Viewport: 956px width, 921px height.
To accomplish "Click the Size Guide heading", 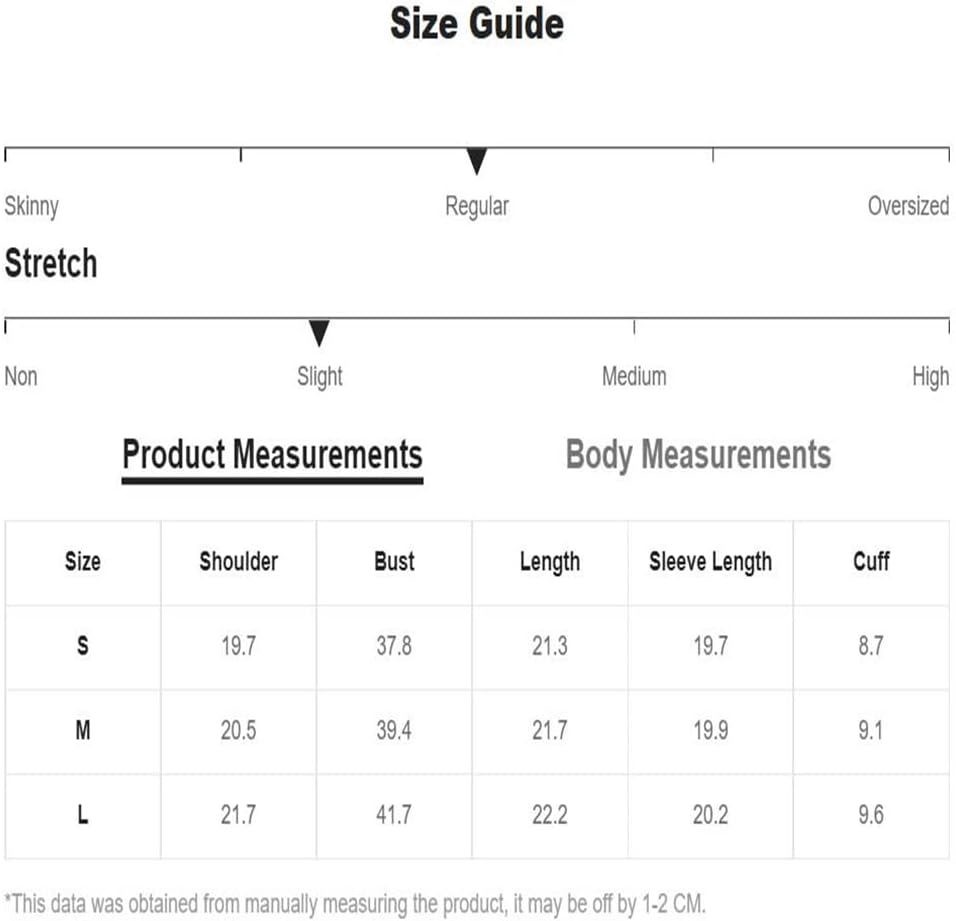I will (x=477, y=24).
